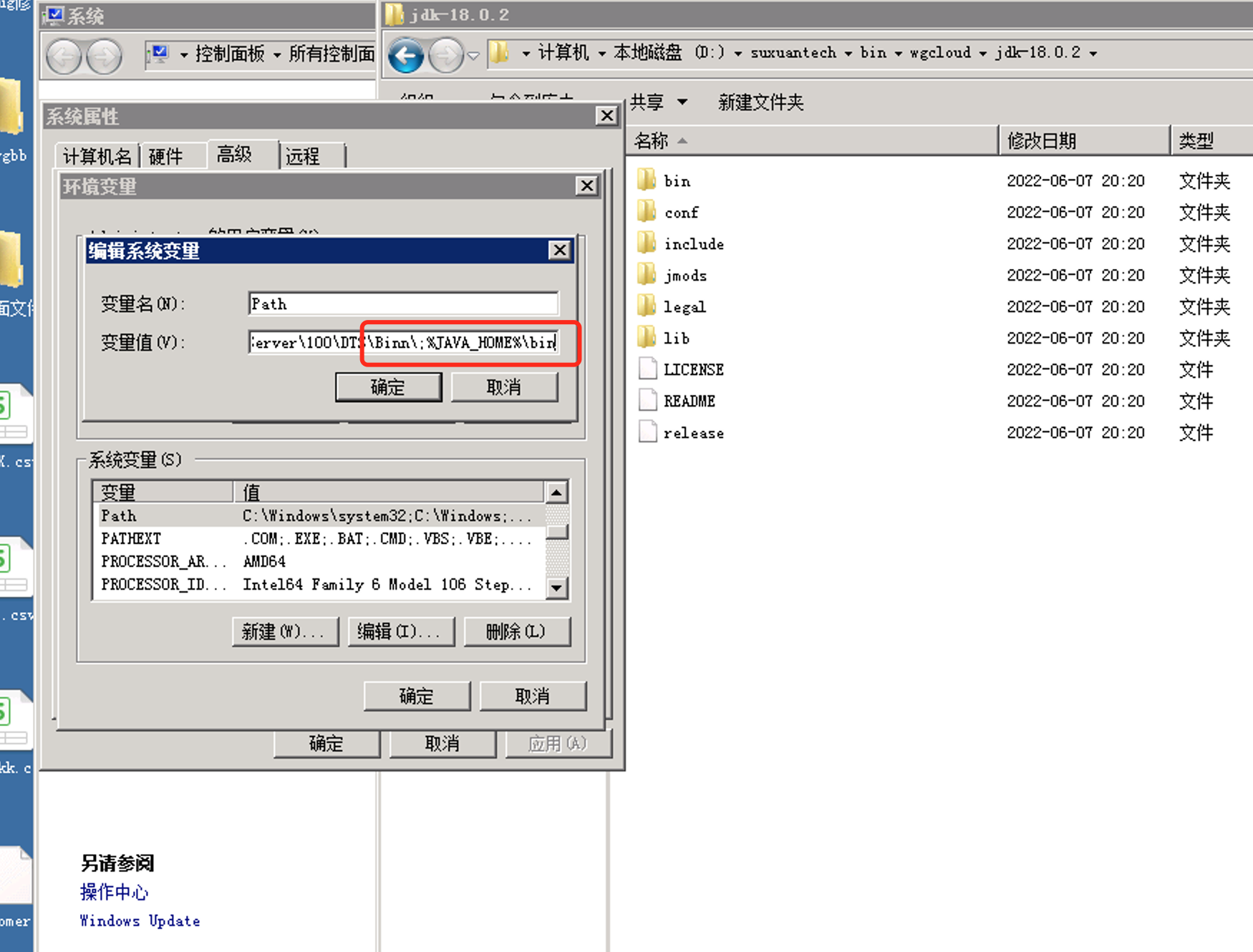
Task: Switch to the 硬件 tab
Action: 166,156
